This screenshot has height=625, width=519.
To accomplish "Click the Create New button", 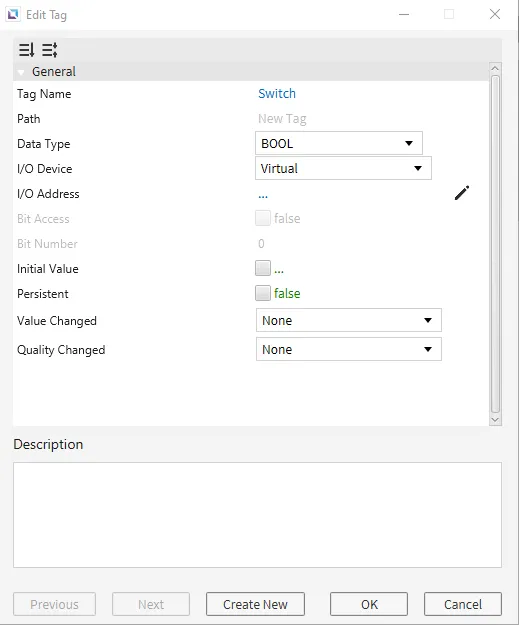I will click(x=255, y=604).
